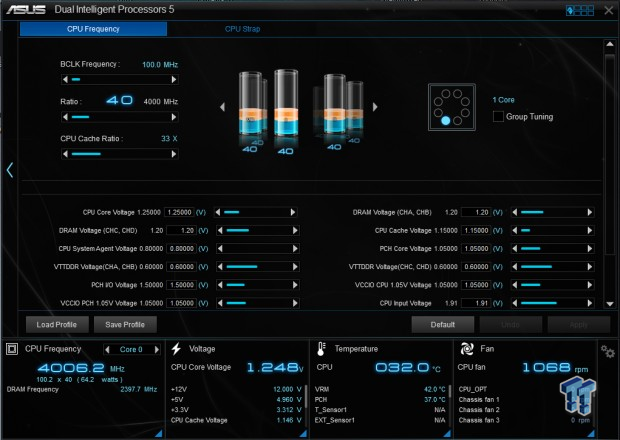Switch to next core in the CPU Frequency monitor
The image size is (620, 440).
click(x=157, y=349)
